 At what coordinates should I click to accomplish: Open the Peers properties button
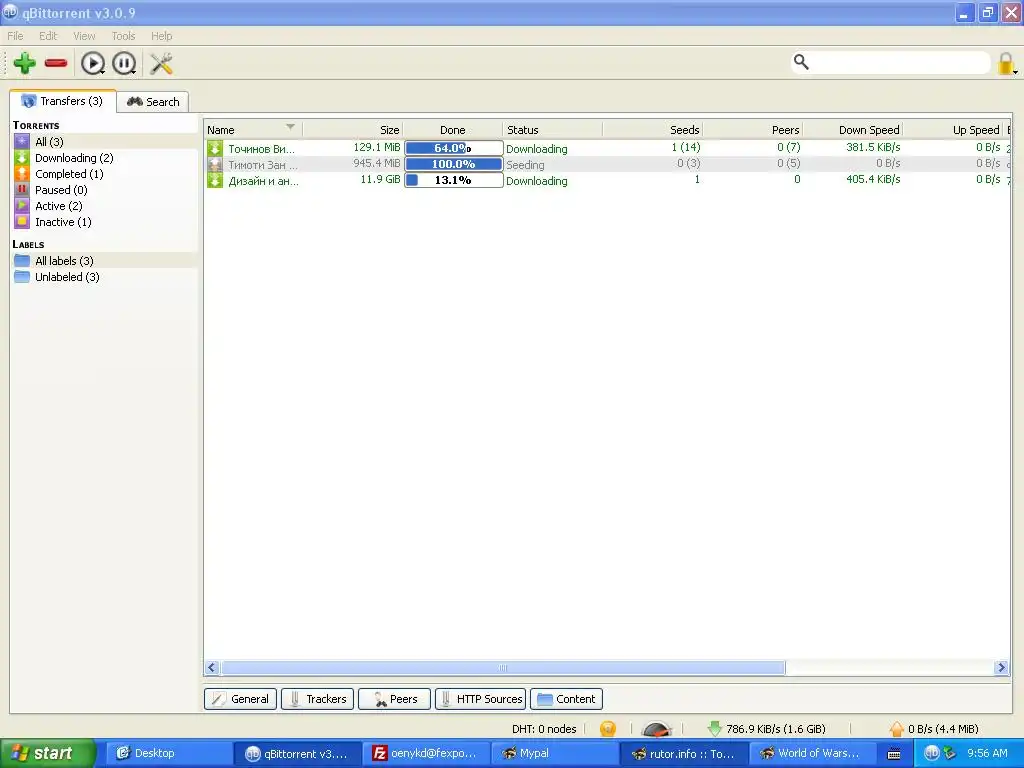394,699
